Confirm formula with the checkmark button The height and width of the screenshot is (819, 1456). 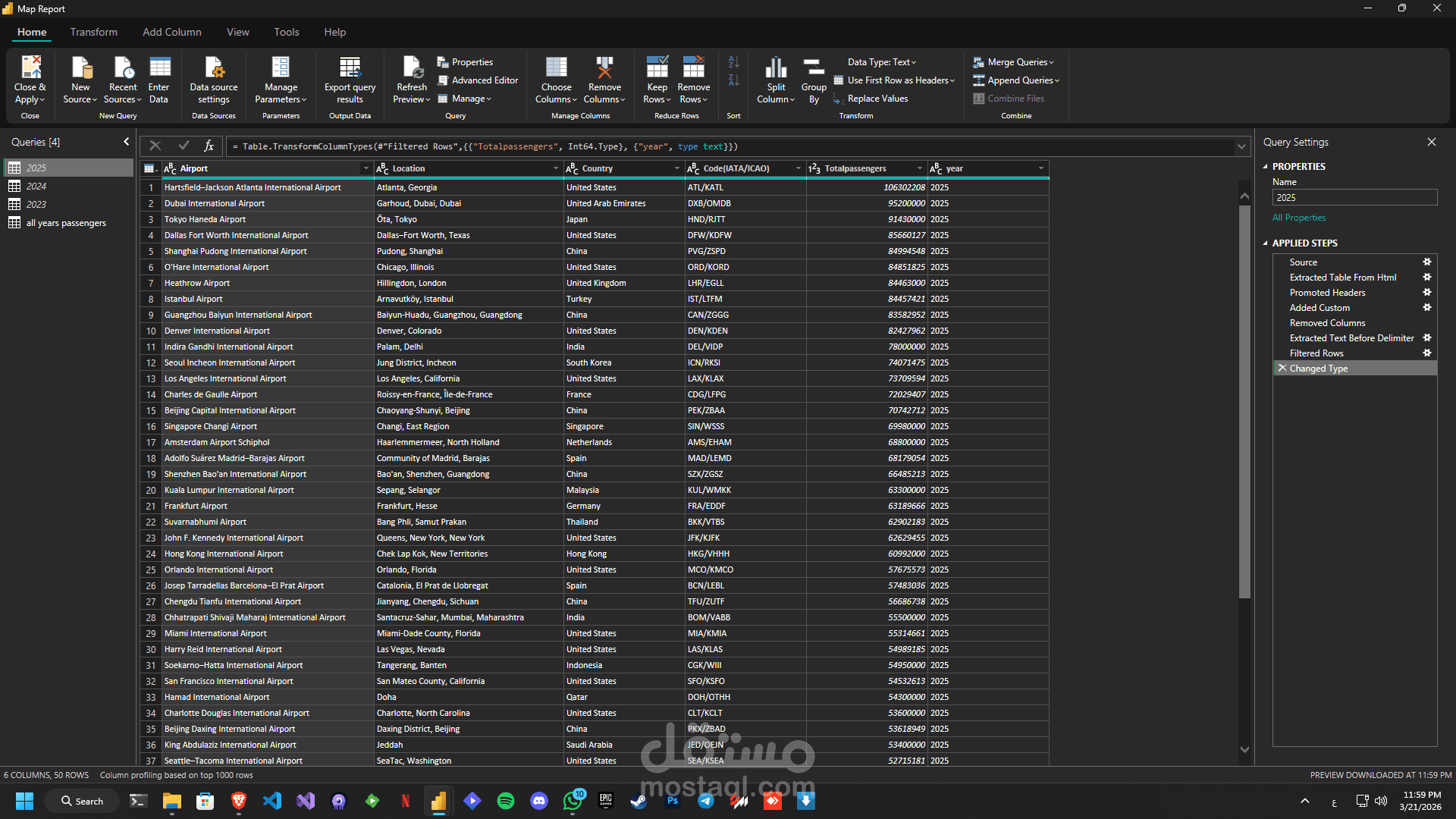[x=184, y=146]
